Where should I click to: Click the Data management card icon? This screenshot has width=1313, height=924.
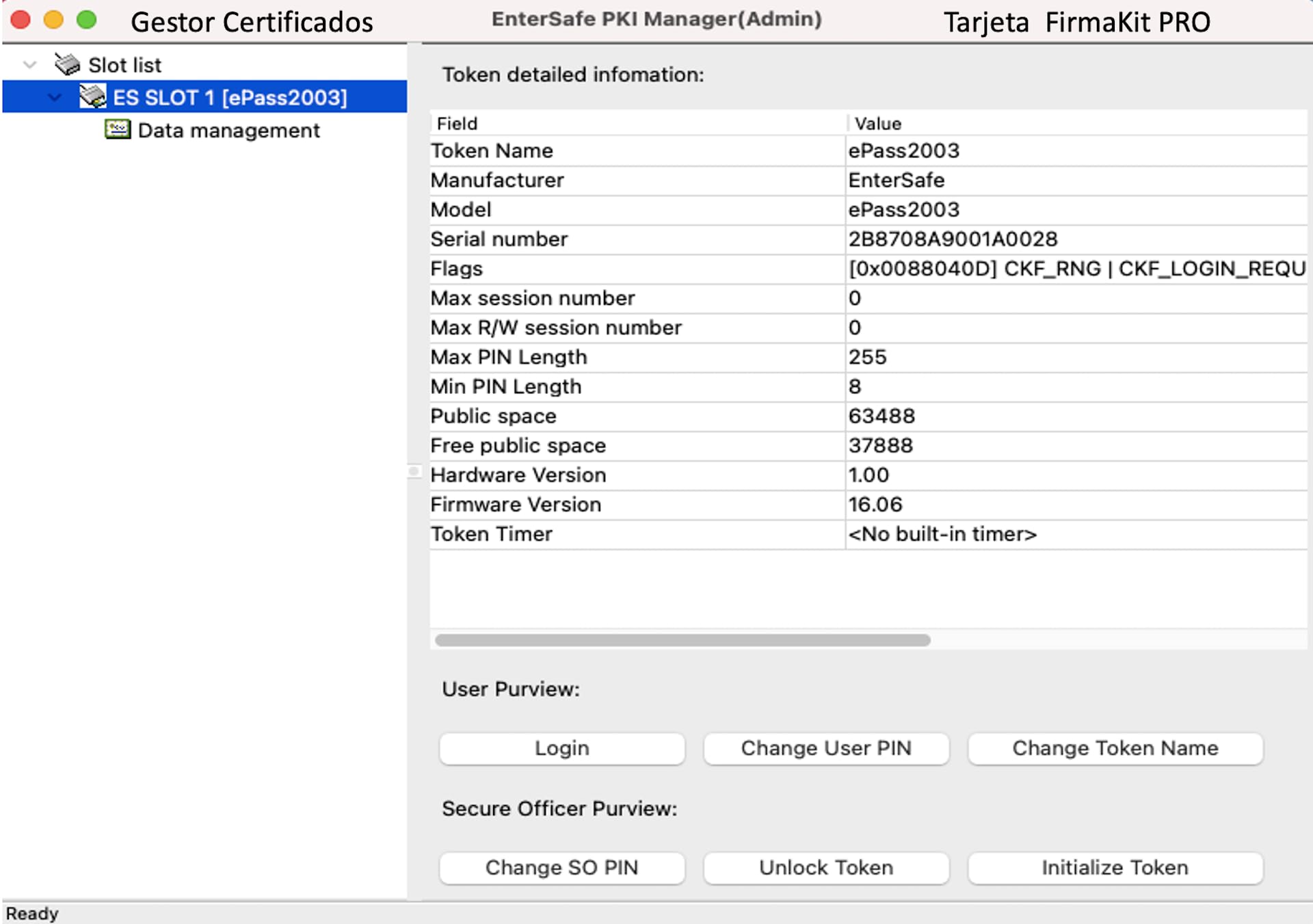pyautogui.click(x=118, y=129)
